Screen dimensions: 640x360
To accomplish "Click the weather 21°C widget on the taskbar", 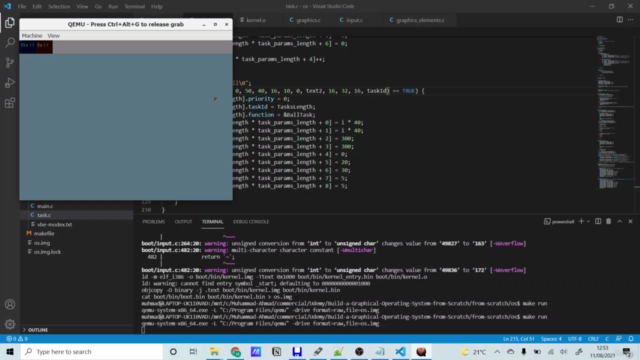I will click(x=473, y=352).
